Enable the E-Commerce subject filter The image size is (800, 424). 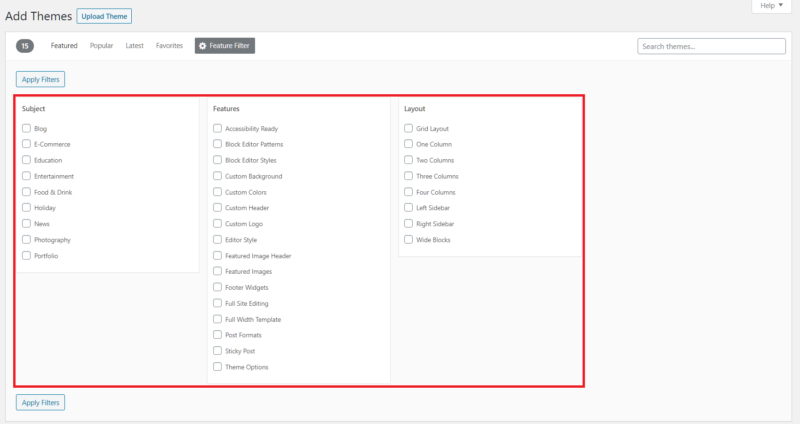pos(27,144)
